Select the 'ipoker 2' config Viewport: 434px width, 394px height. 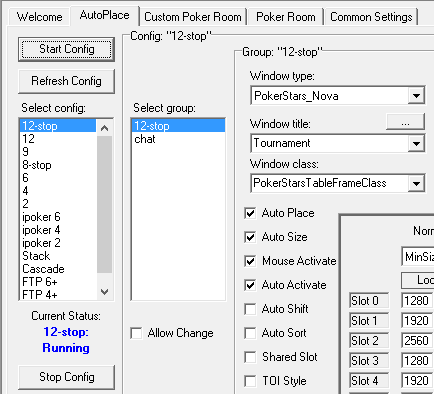click(58, 243)
